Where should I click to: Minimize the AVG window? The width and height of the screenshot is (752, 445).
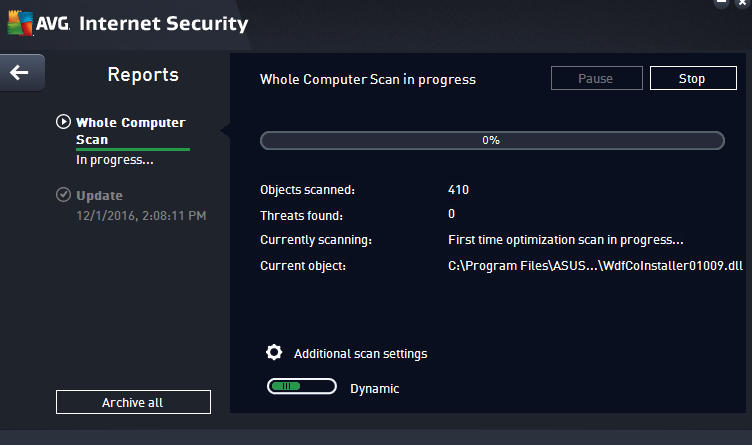click(721, 5)
